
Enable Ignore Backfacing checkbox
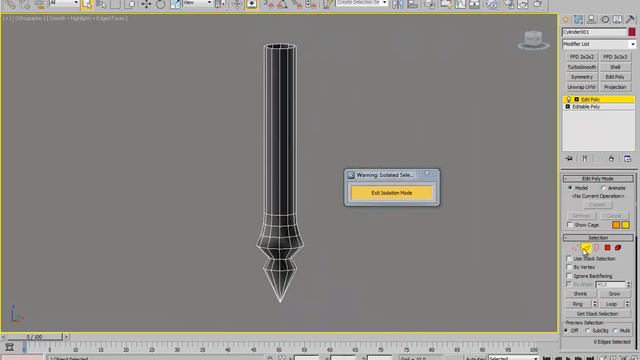point(569,276)
